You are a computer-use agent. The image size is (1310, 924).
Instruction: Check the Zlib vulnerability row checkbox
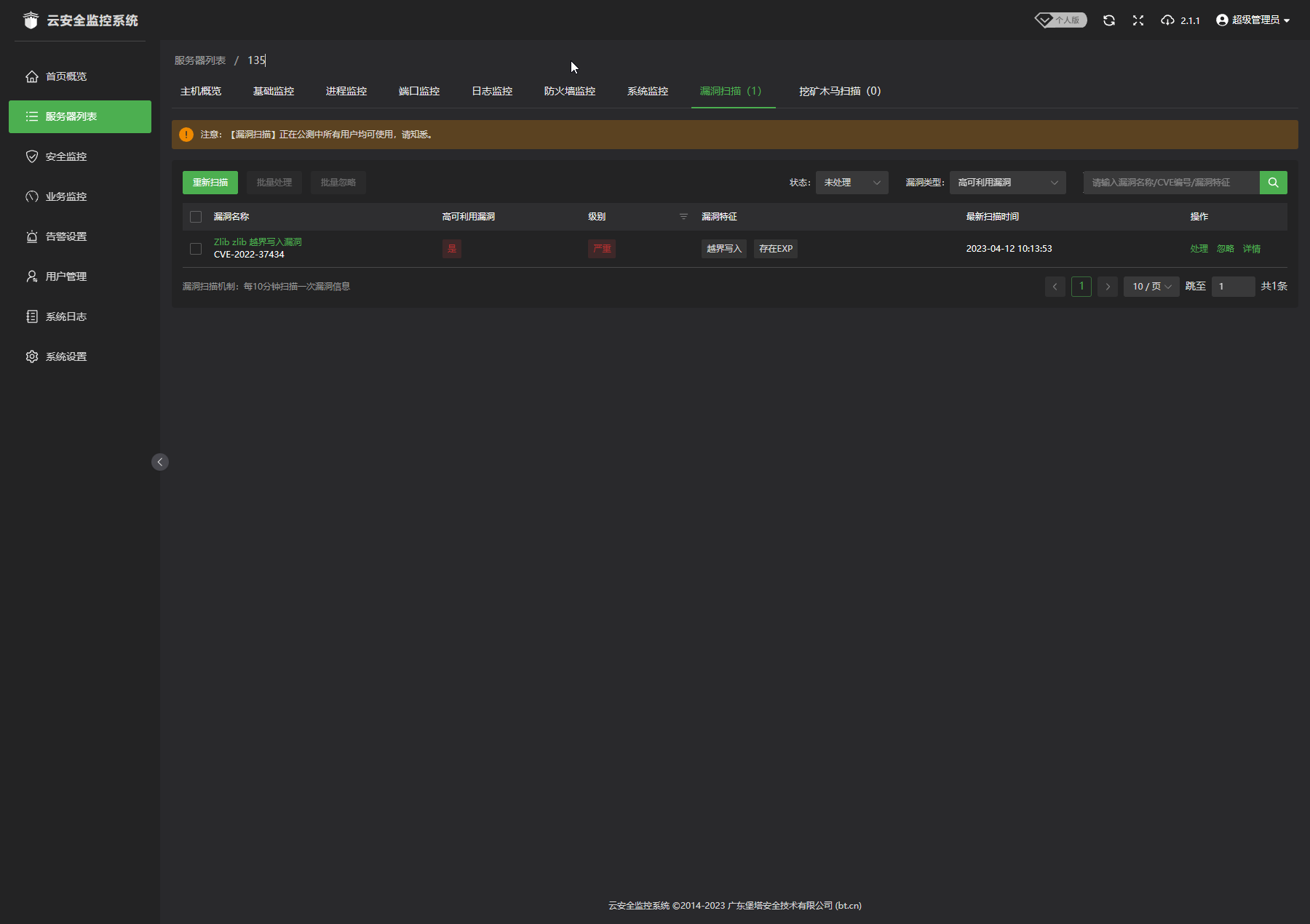click(x=196, y=249)
